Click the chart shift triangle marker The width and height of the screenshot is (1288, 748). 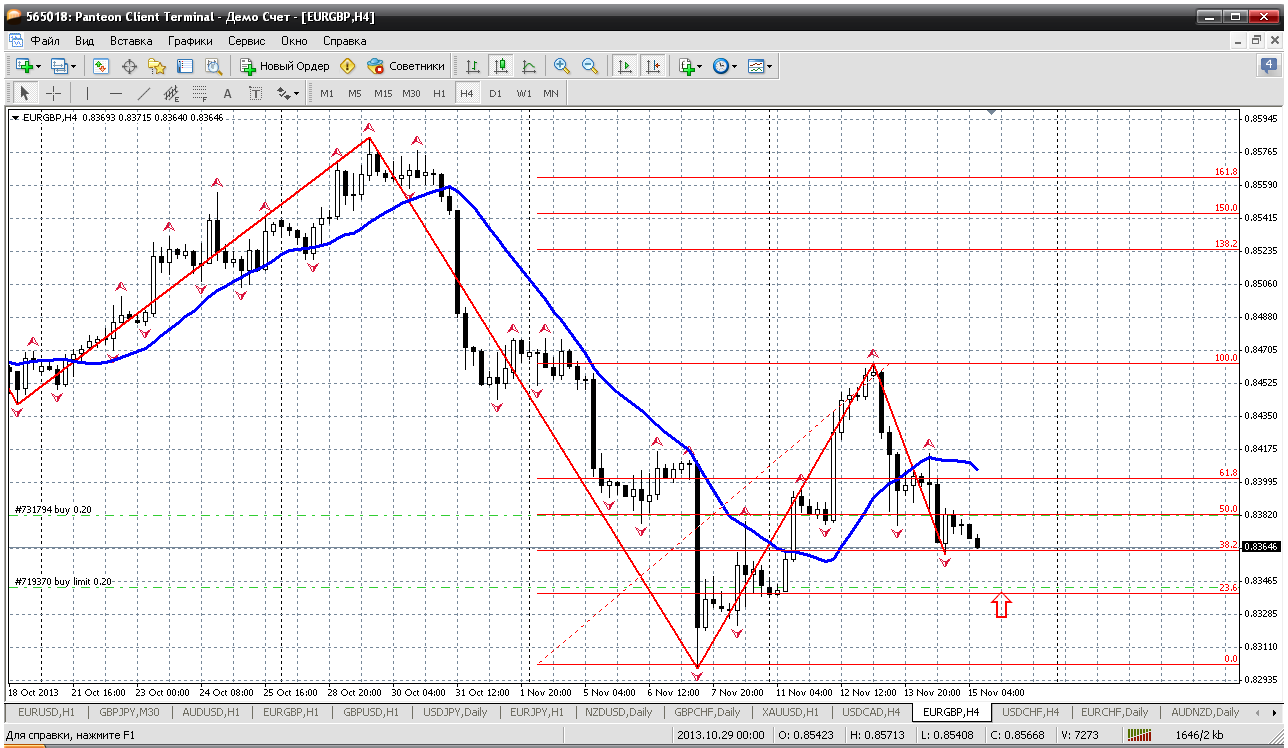[991, 113]
